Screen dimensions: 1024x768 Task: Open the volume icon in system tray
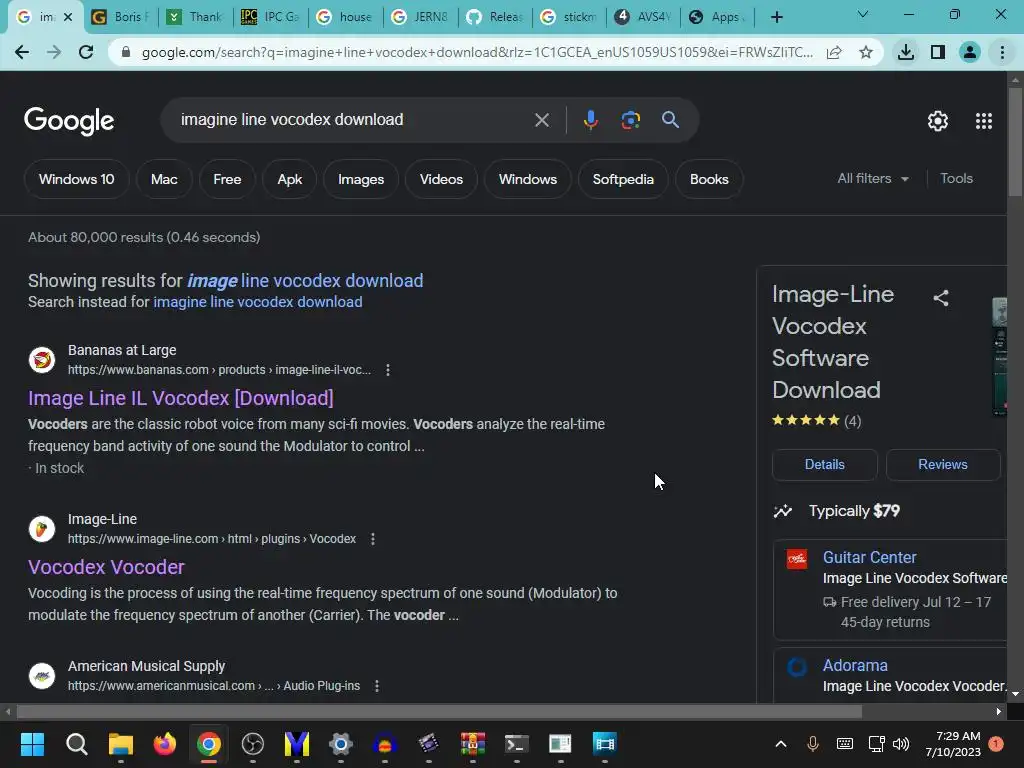point(901,744)
